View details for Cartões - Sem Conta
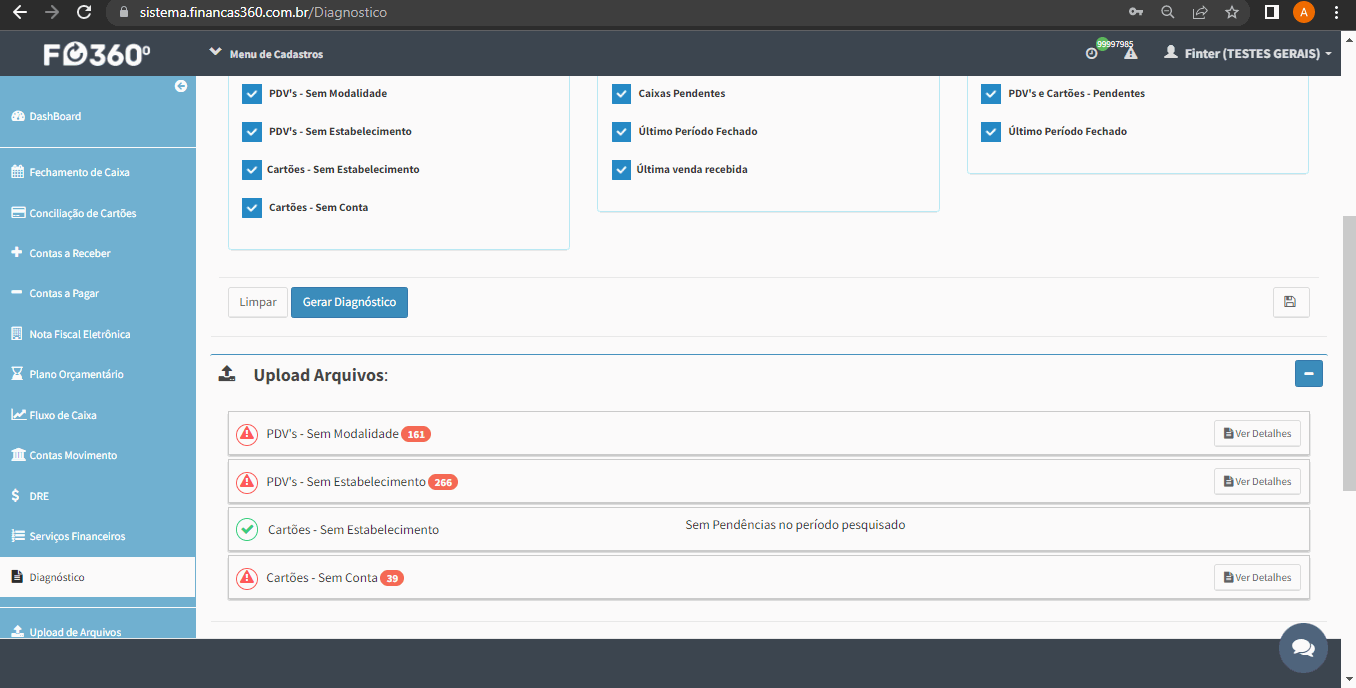The width and height of the screenshot is (1356, 688). click(1257, 577)
